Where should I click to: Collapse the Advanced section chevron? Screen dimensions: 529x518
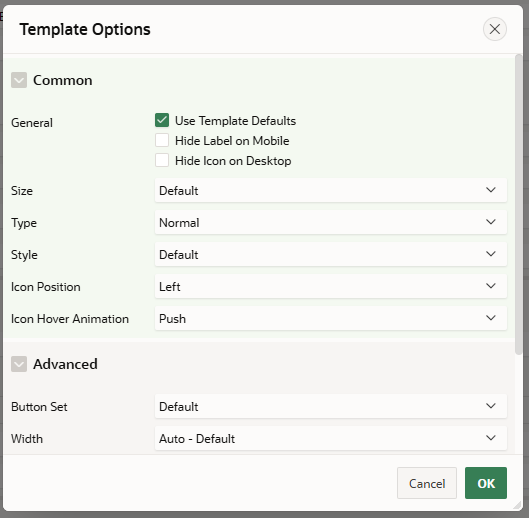(x=19, y=364)
